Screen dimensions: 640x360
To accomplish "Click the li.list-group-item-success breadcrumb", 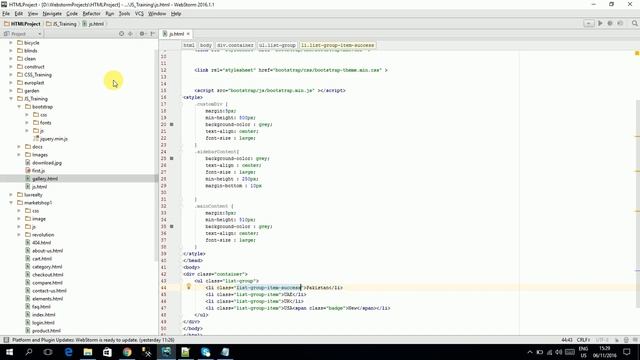I will coord(338,45).
